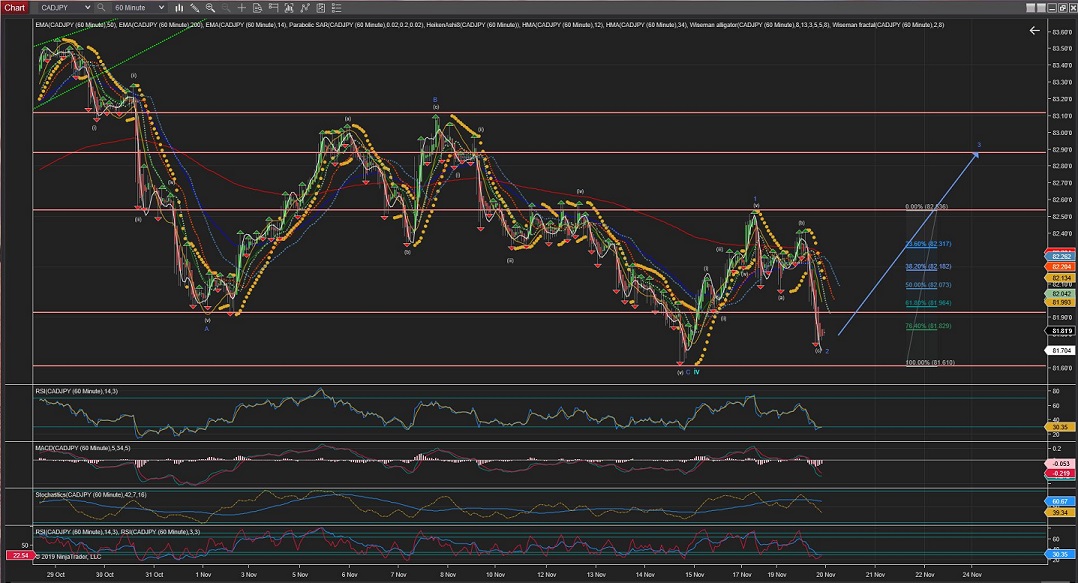Open the 60 Minute interval dropdown
1078x583 pixels.
click(x=139, y=8)
